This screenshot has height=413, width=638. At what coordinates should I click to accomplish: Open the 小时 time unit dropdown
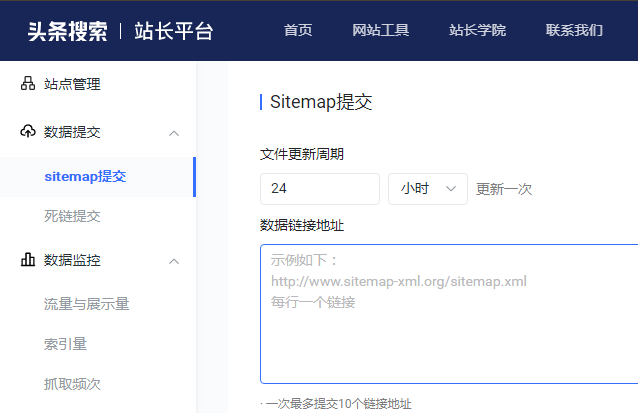(427, 188)
